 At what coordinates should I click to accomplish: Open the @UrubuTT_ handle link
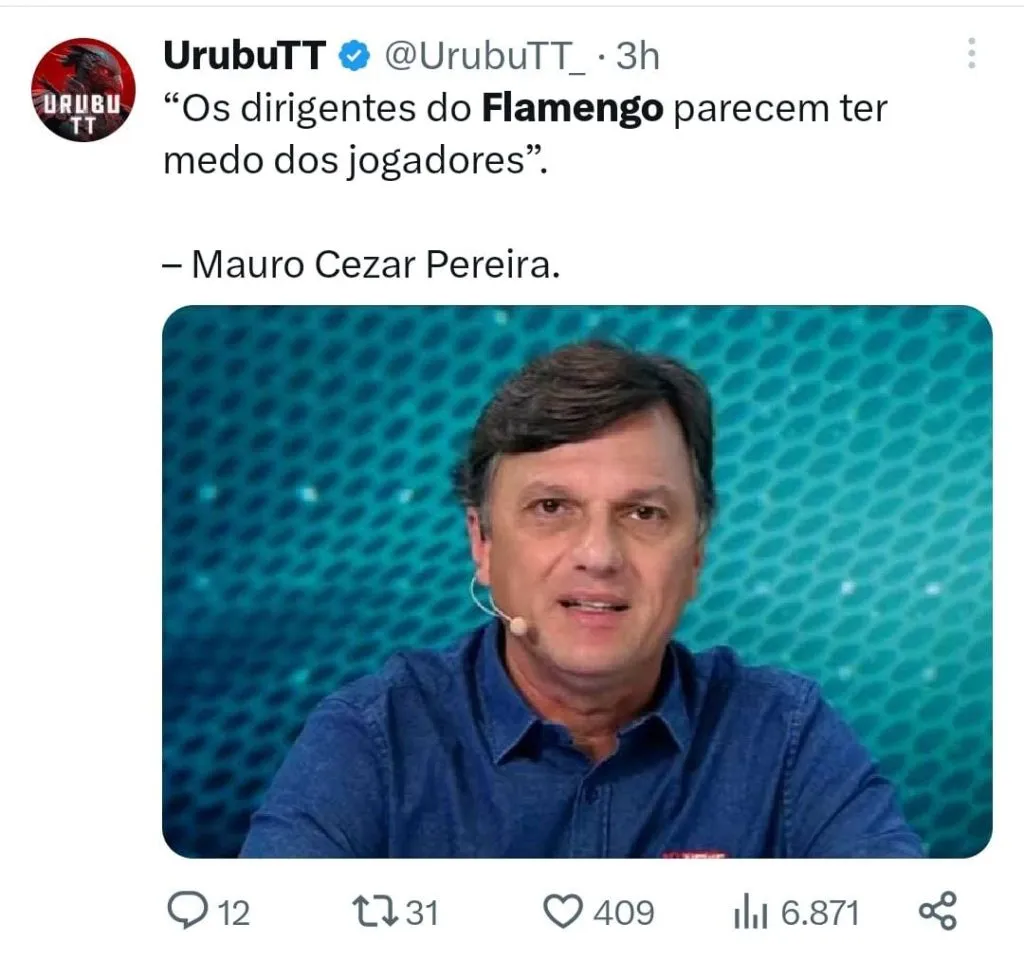pyautogui.click(x=485, y=57)
